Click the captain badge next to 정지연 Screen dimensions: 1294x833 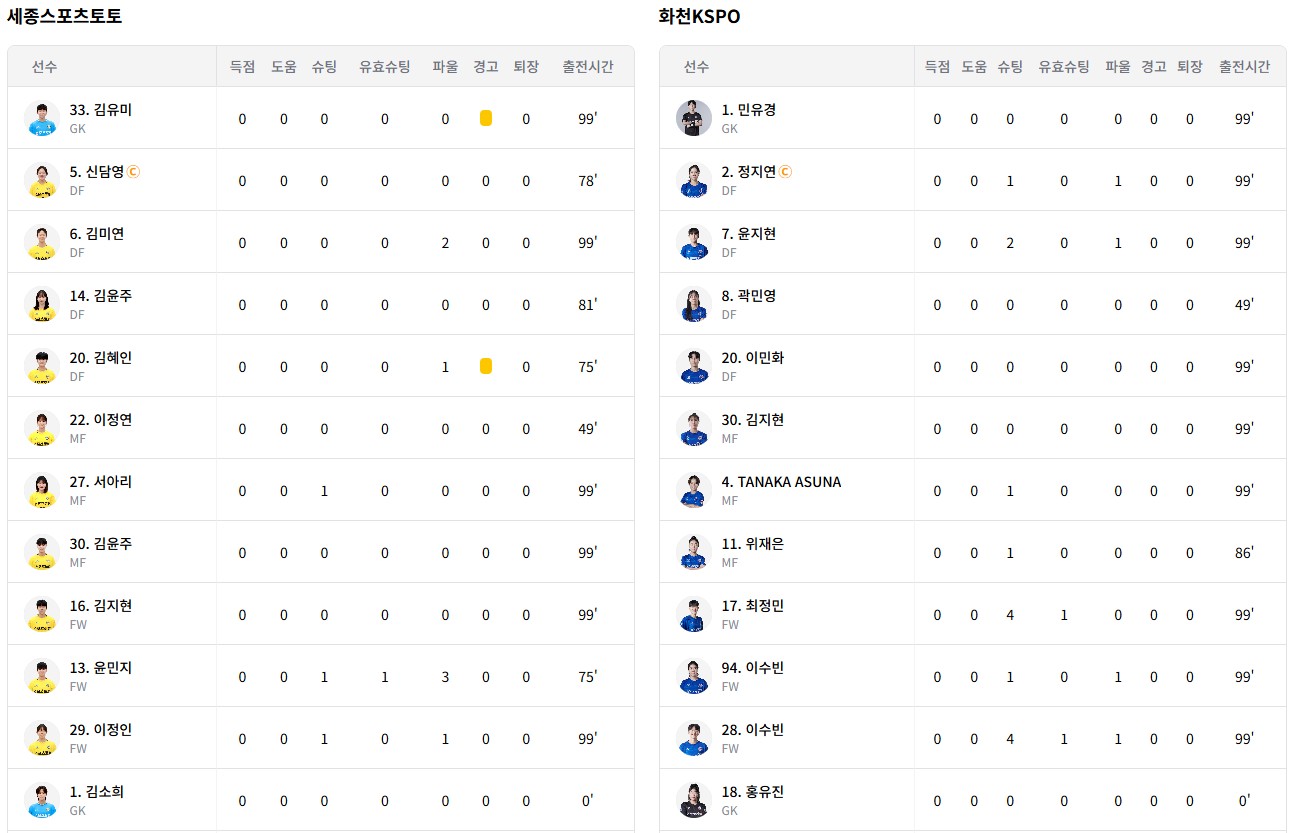pos(786,172)
